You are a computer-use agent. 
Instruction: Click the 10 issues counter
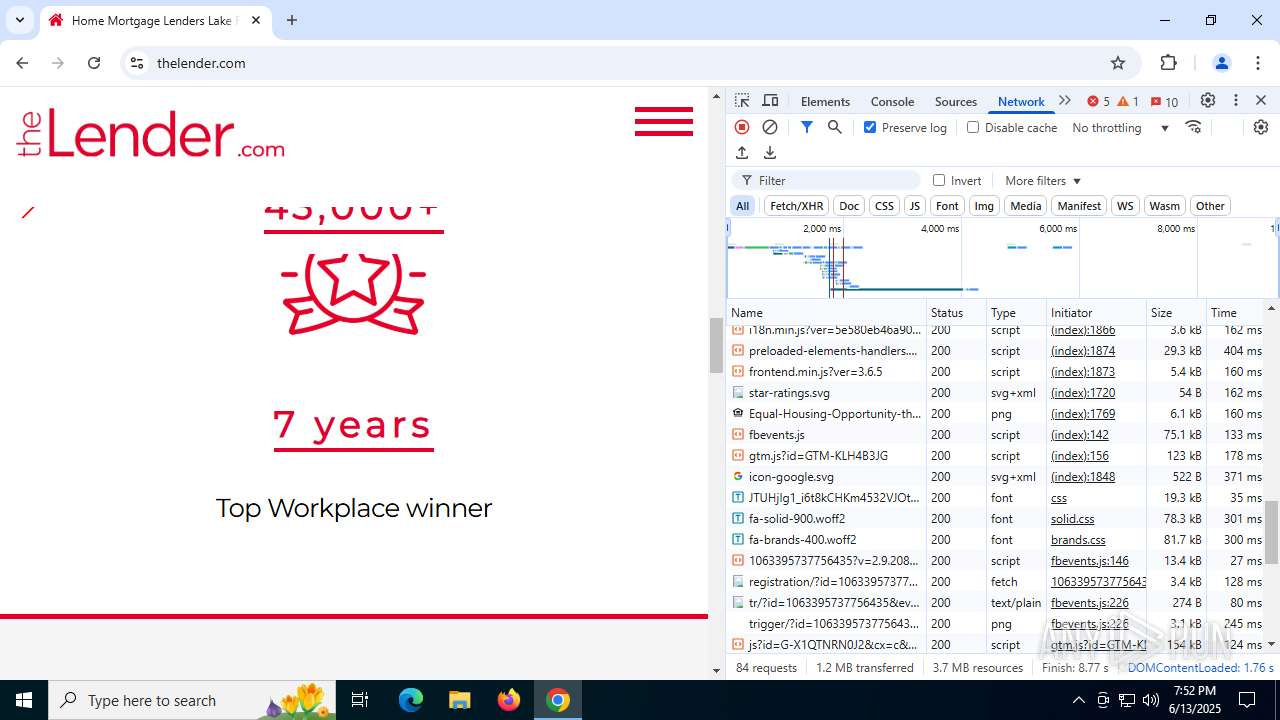click(x=1164, y=101)
